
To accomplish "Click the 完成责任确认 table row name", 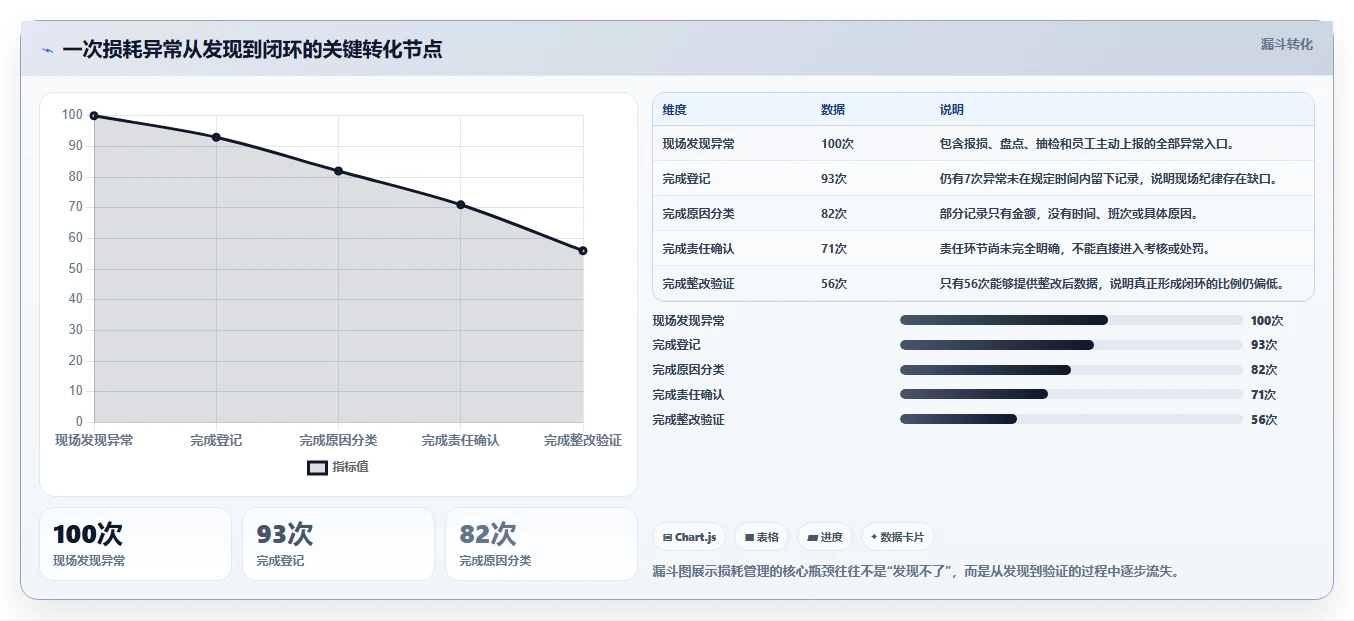I will [x=698, y=249].
